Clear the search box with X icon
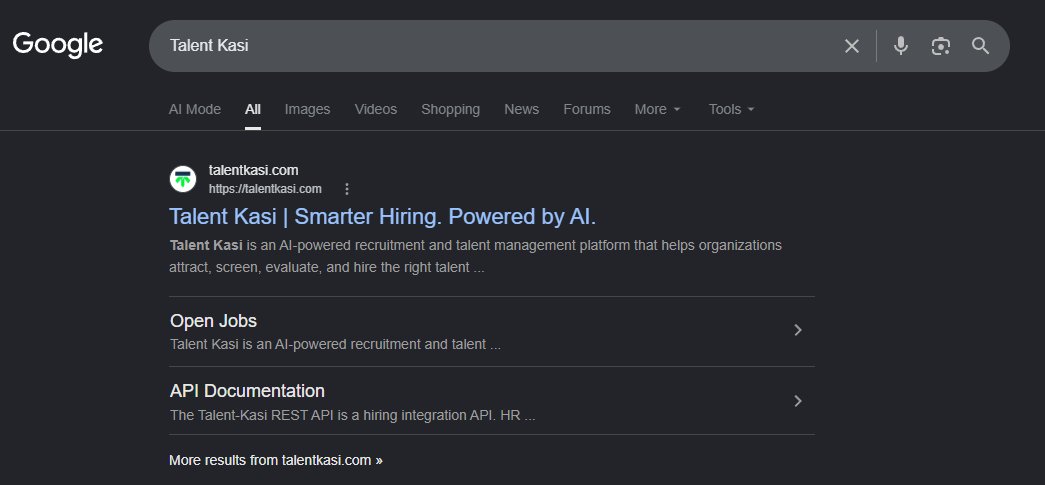 pyautogui.click(x=852, y=46)
